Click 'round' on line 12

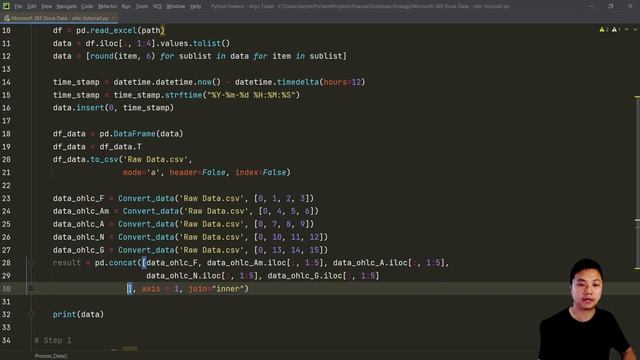pyautogui.click(x=102, y=56)
